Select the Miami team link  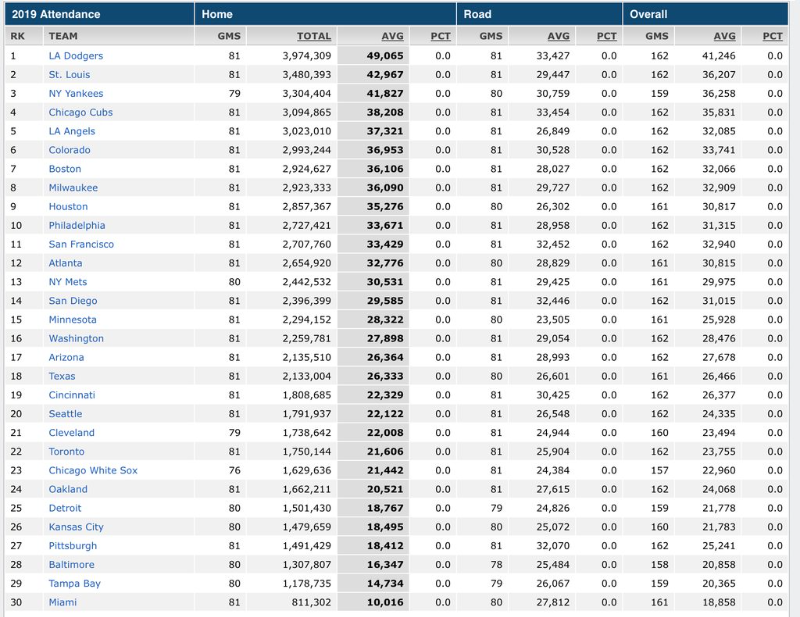click(62, 602)
